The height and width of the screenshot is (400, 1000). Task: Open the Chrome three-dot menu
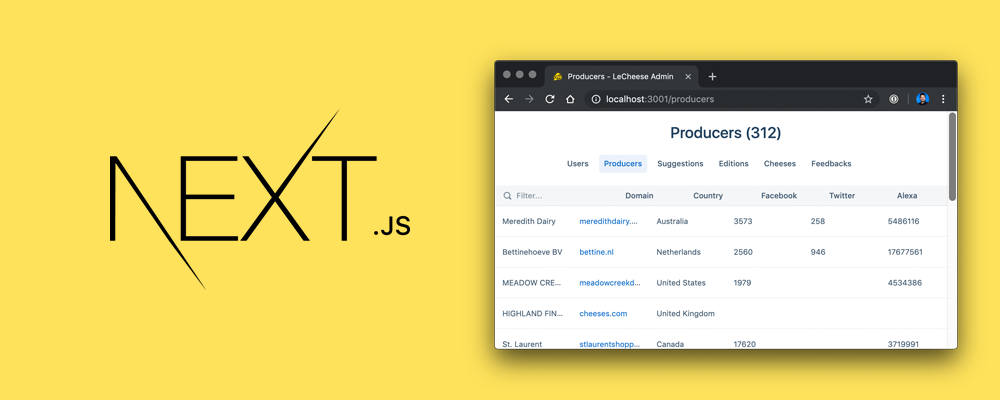pos(943,99)
